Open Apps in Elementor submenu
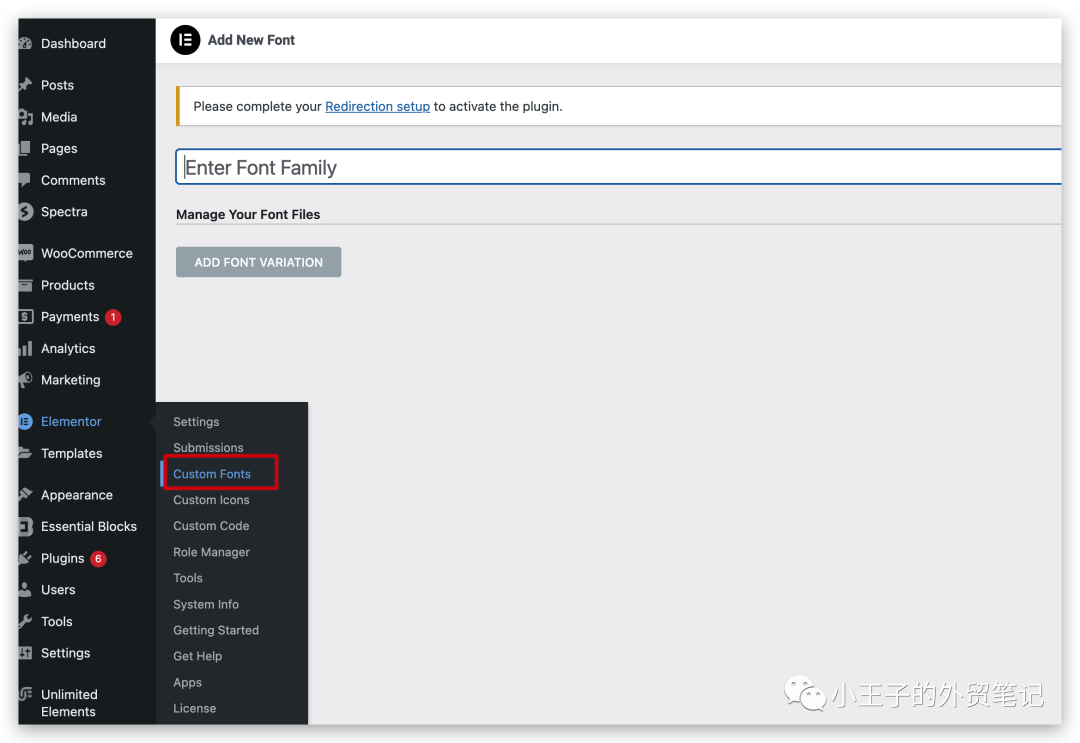The width and height of the screenshot is (1080, 743). point(187,682)
